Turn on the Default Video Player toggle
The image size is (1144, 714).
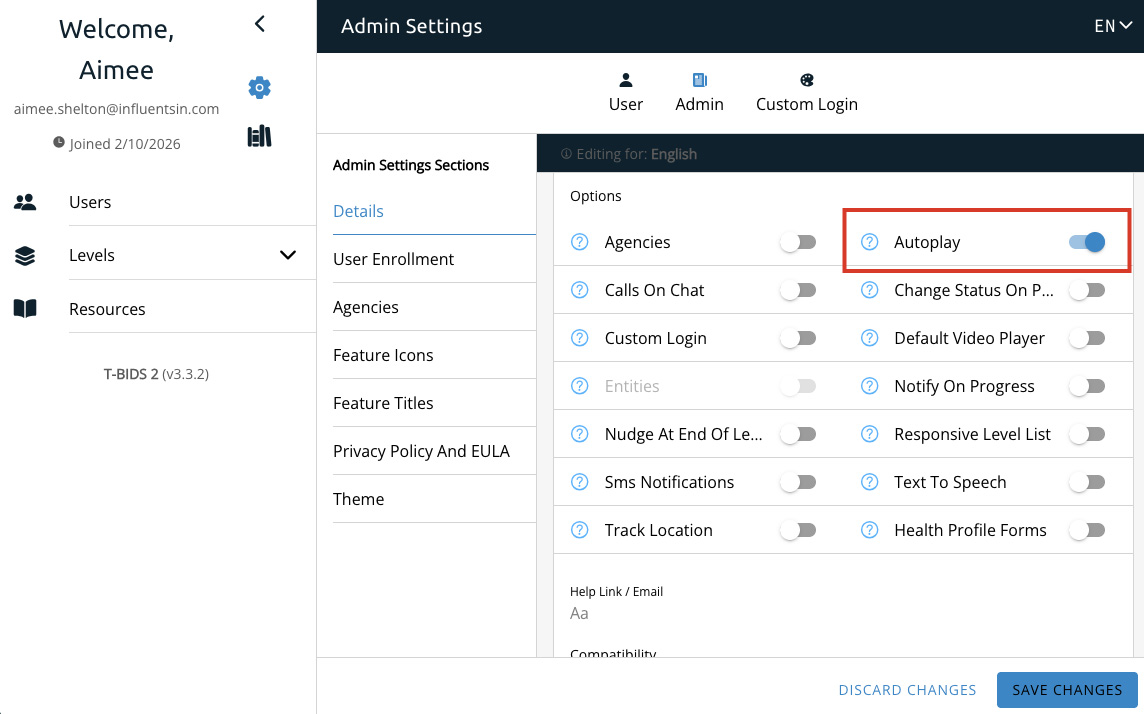tap(1086, 338)
